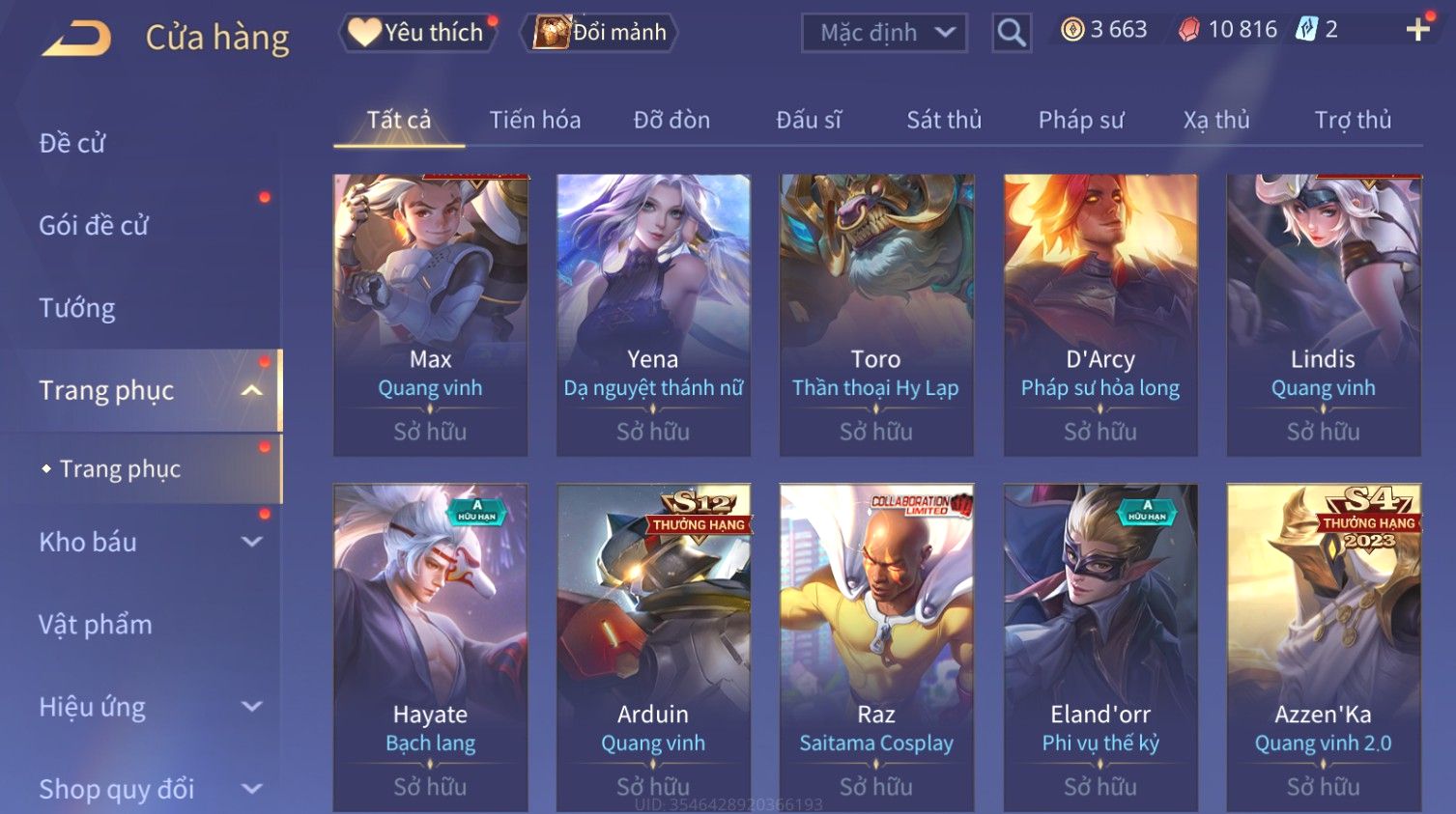Go back using the return arrow icon
Viewport: 1456px width, 814px height.
click(77, 38)
